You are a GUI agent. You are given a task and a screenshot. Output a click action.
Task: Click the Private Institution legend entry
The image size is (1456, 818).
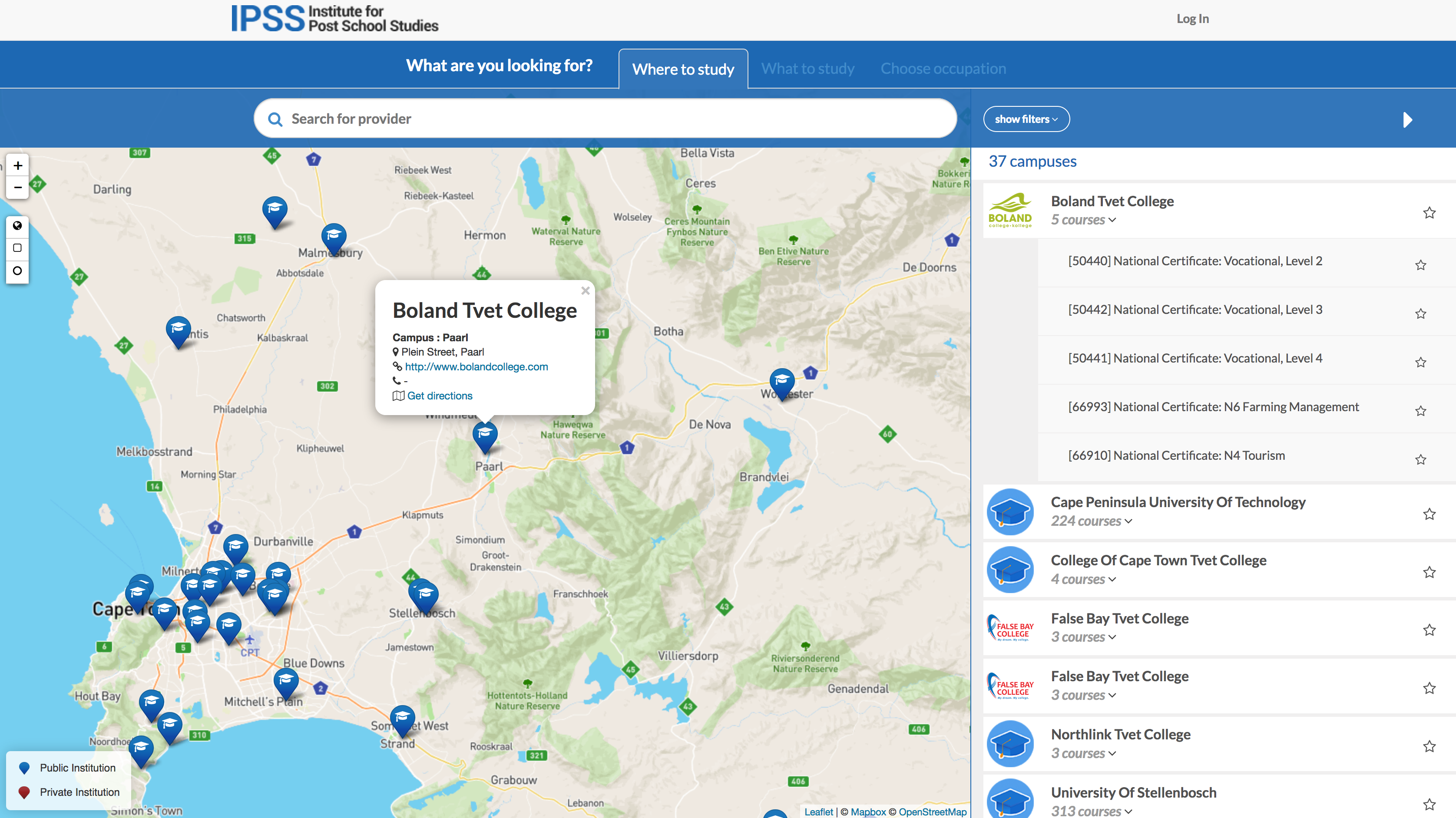(69, 792)
